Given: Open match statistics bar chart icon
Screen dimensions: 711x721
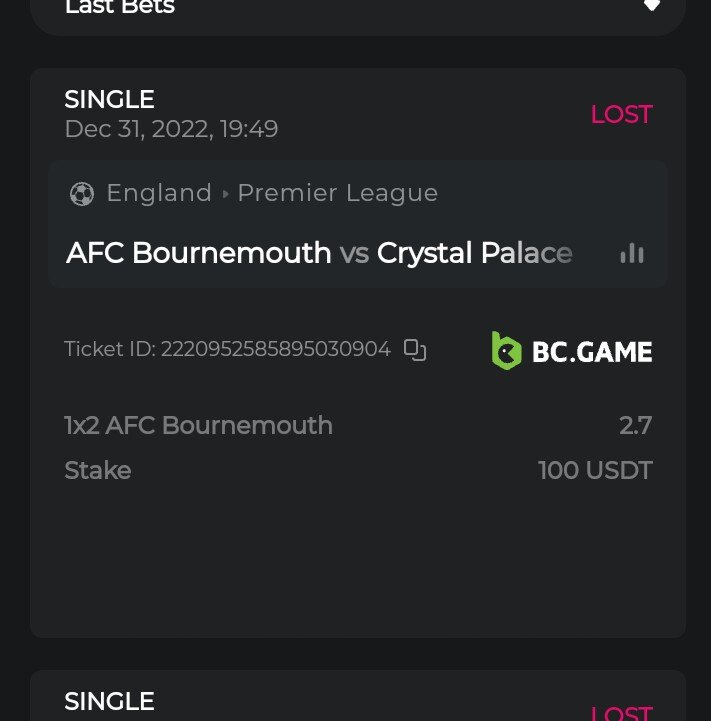Looking at the screenshot, I should pyautogui.click(x=632, y=254).
